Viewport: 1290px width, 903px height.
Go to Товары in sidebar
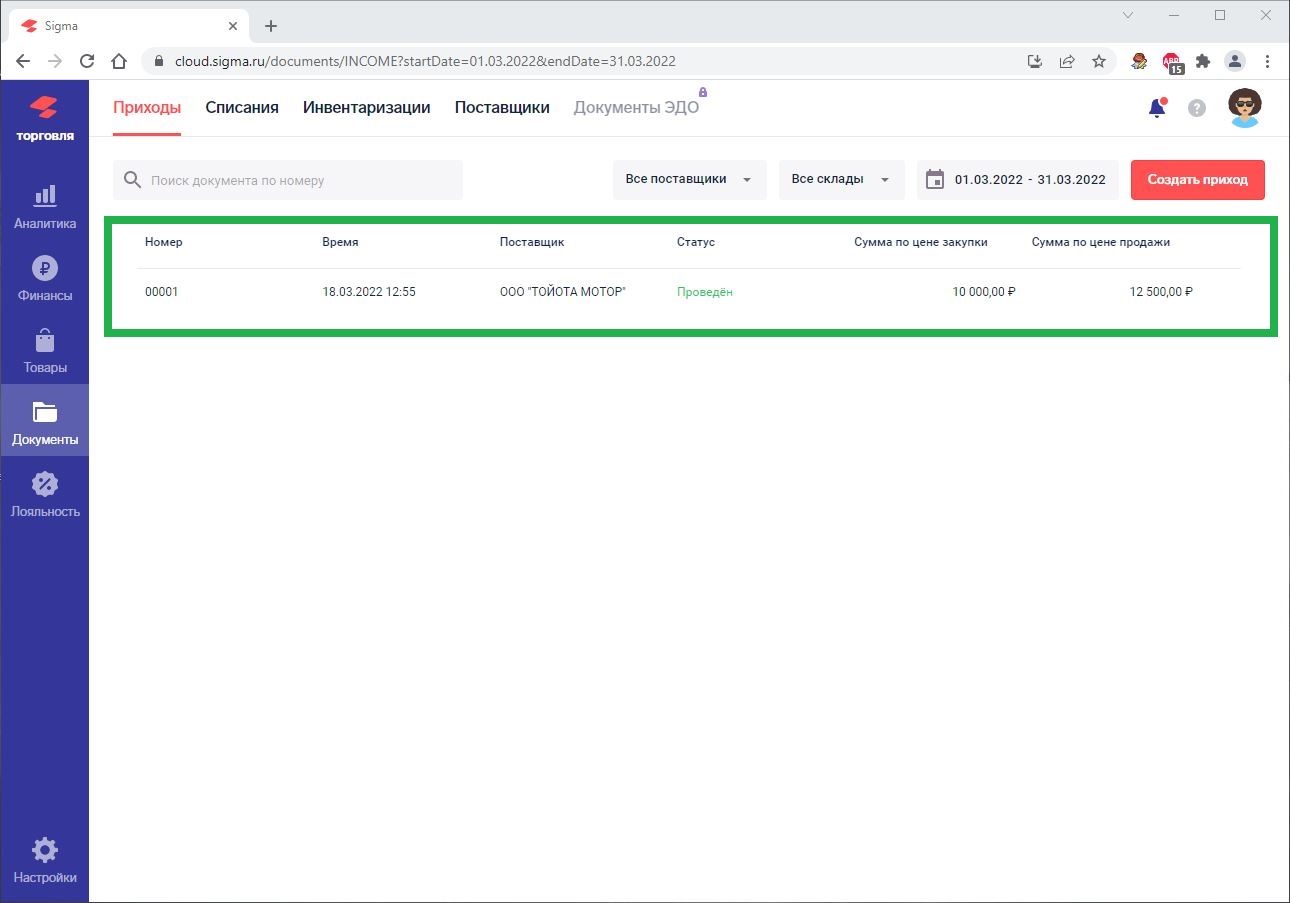(44, 351)
